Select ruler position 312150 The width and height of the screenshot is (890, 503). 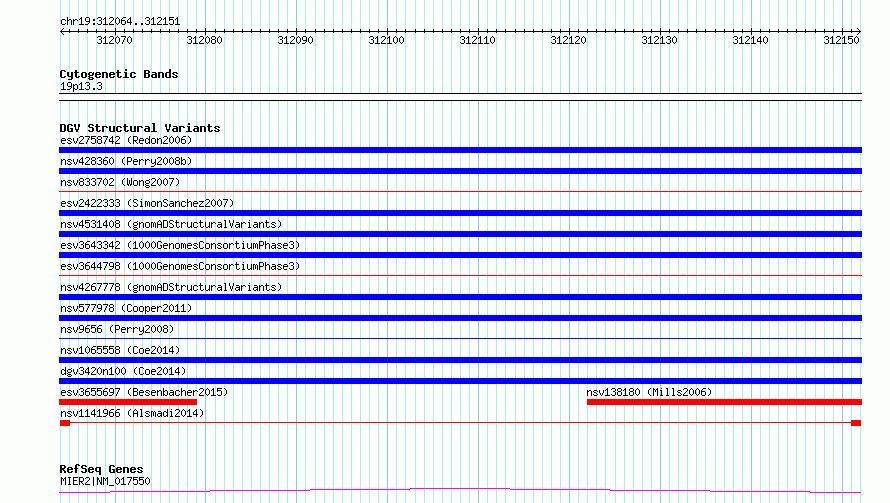(841, 40)
